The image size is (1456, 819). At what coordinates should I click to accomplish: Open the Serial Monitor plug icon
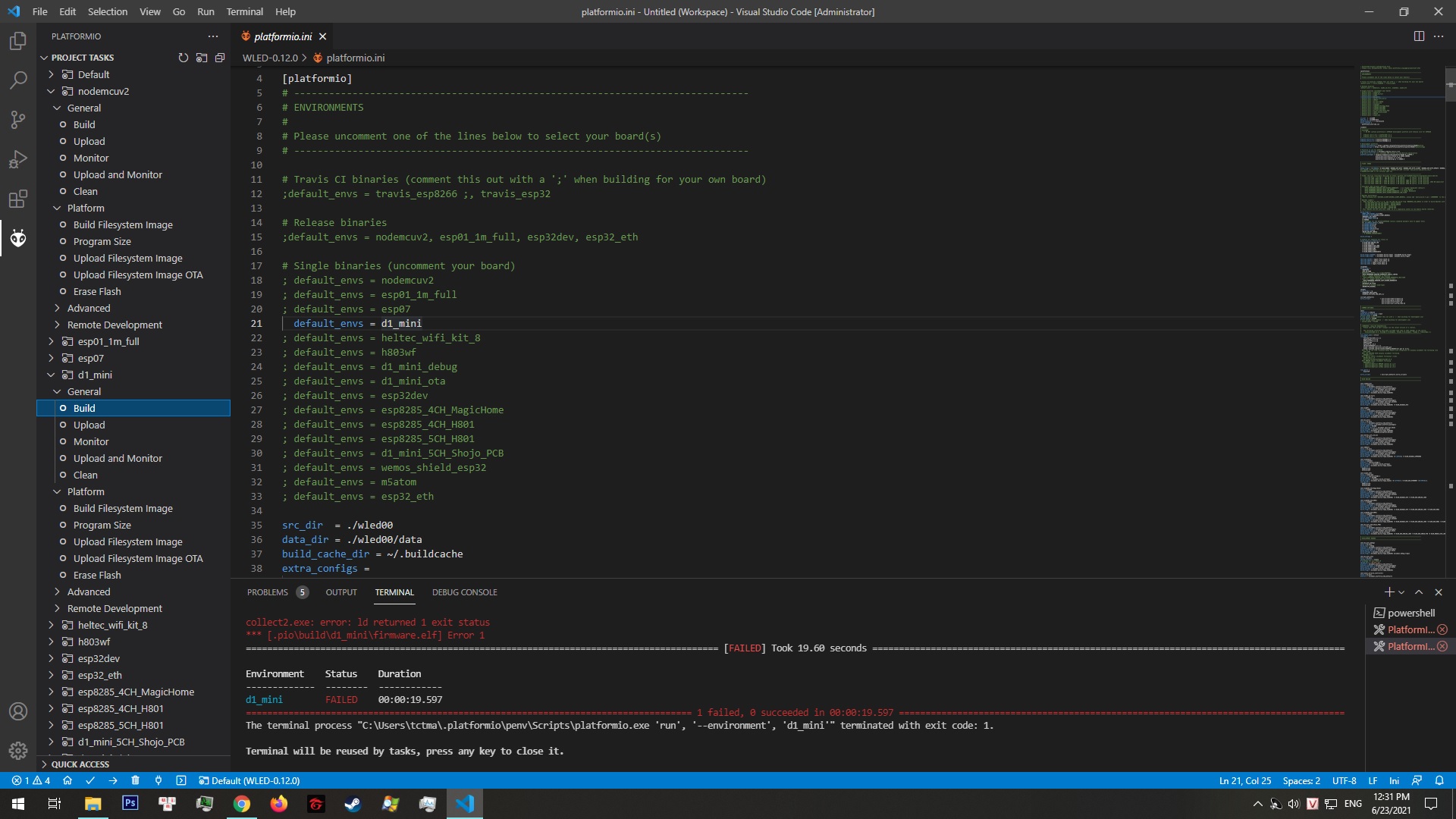pyautogui.click(x=158, y=780)
